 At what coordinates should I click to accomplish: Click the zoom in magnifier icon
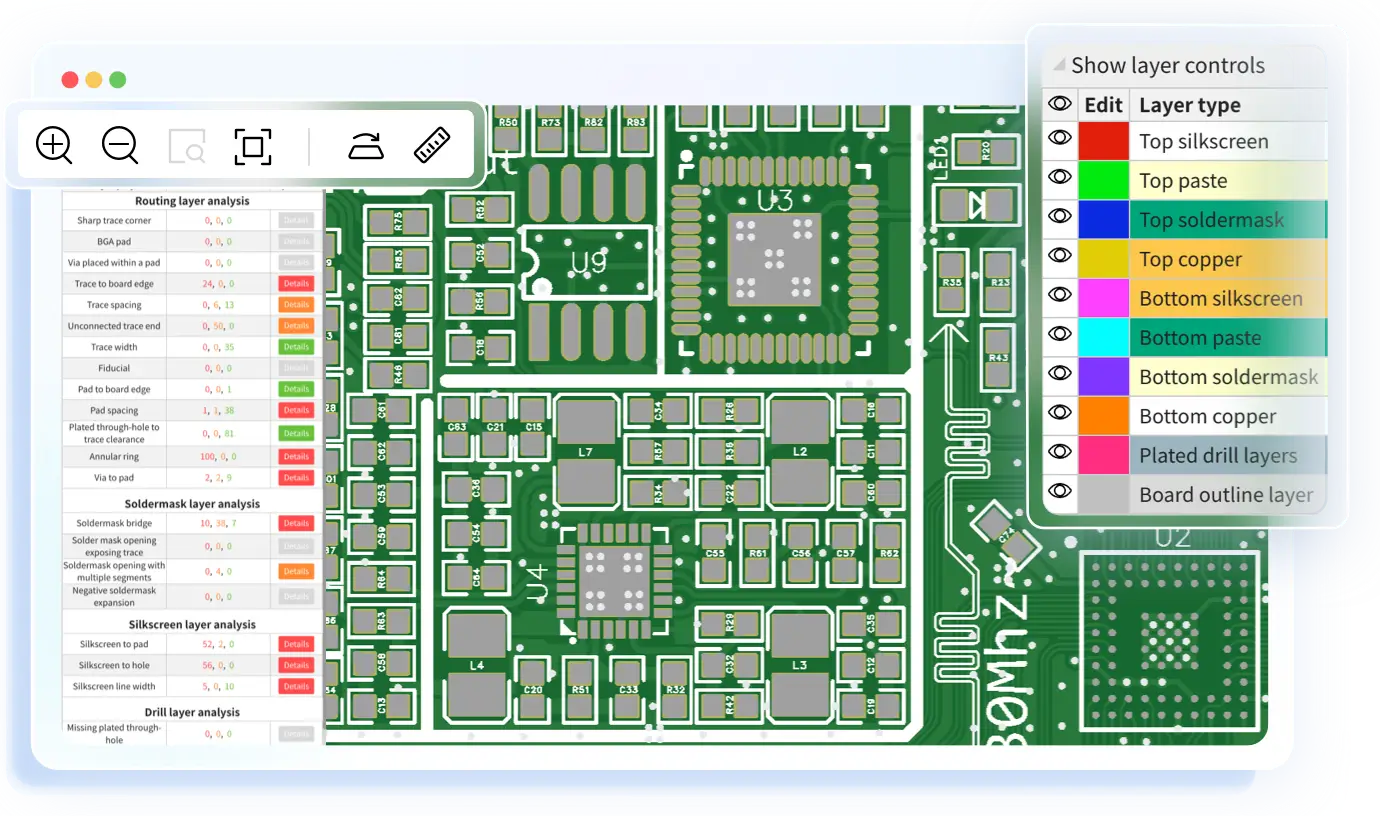[54, 146]
